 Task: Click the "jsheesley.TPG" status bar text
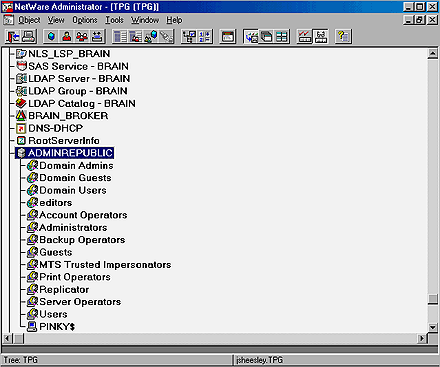[x=259, y=360]
